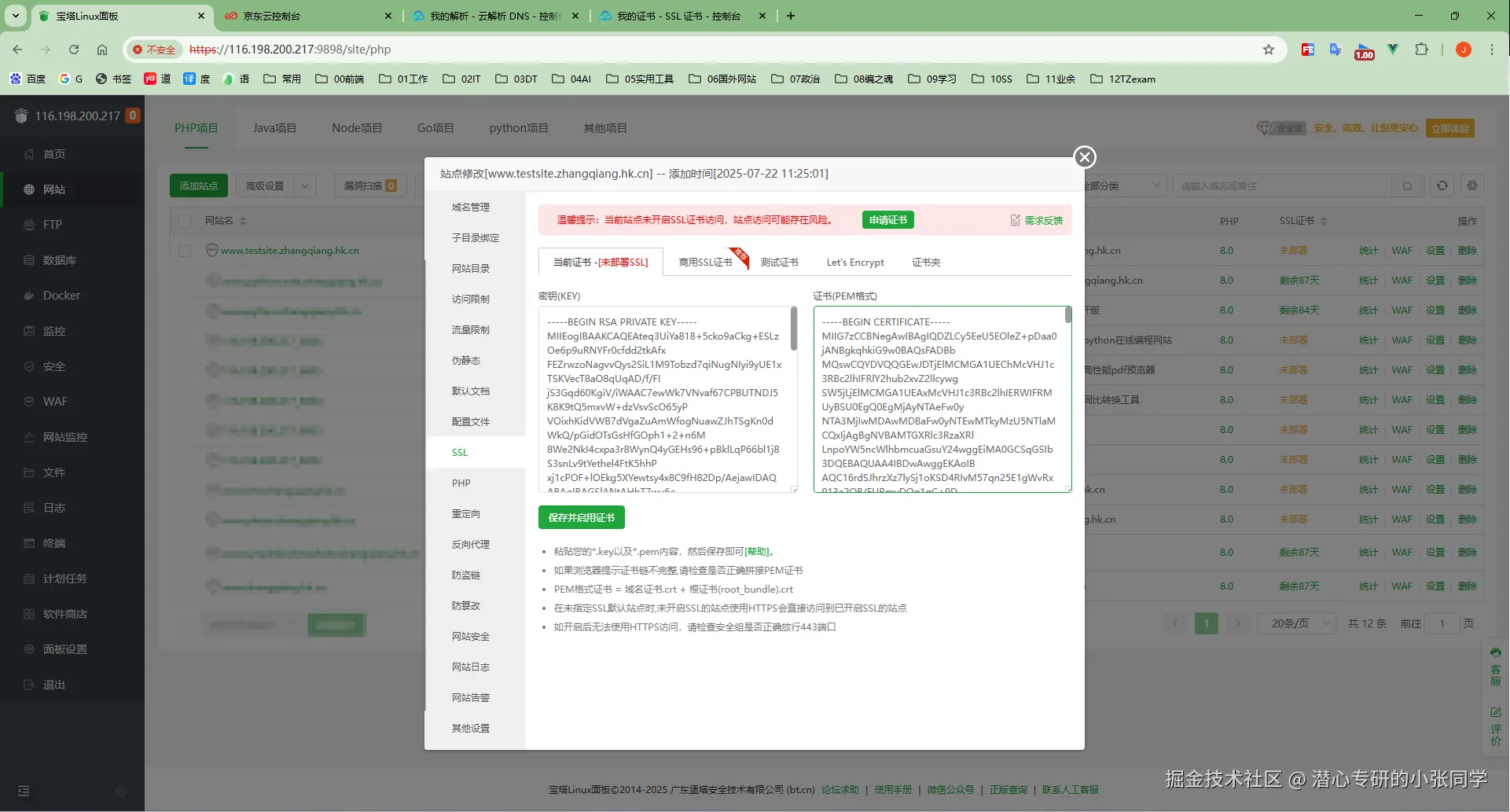This screenshot has height=812, width=1510.
Task: Click the 立即体验 button
Action: coord(1450,128)
